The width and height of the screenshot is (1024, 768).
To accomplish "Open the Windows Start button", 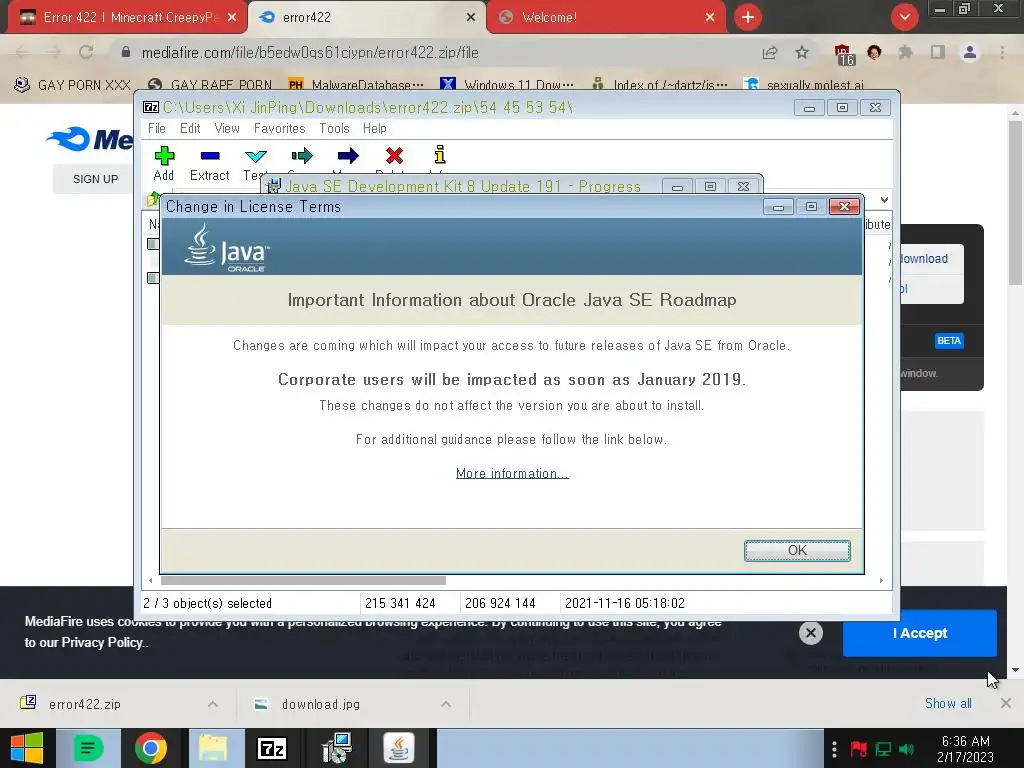I will [27, 748].
